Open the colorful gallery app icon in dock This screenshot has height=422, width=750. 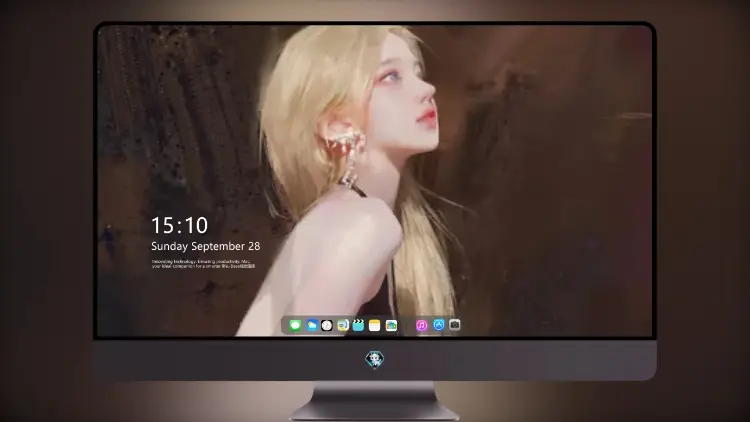coord(391,325)
